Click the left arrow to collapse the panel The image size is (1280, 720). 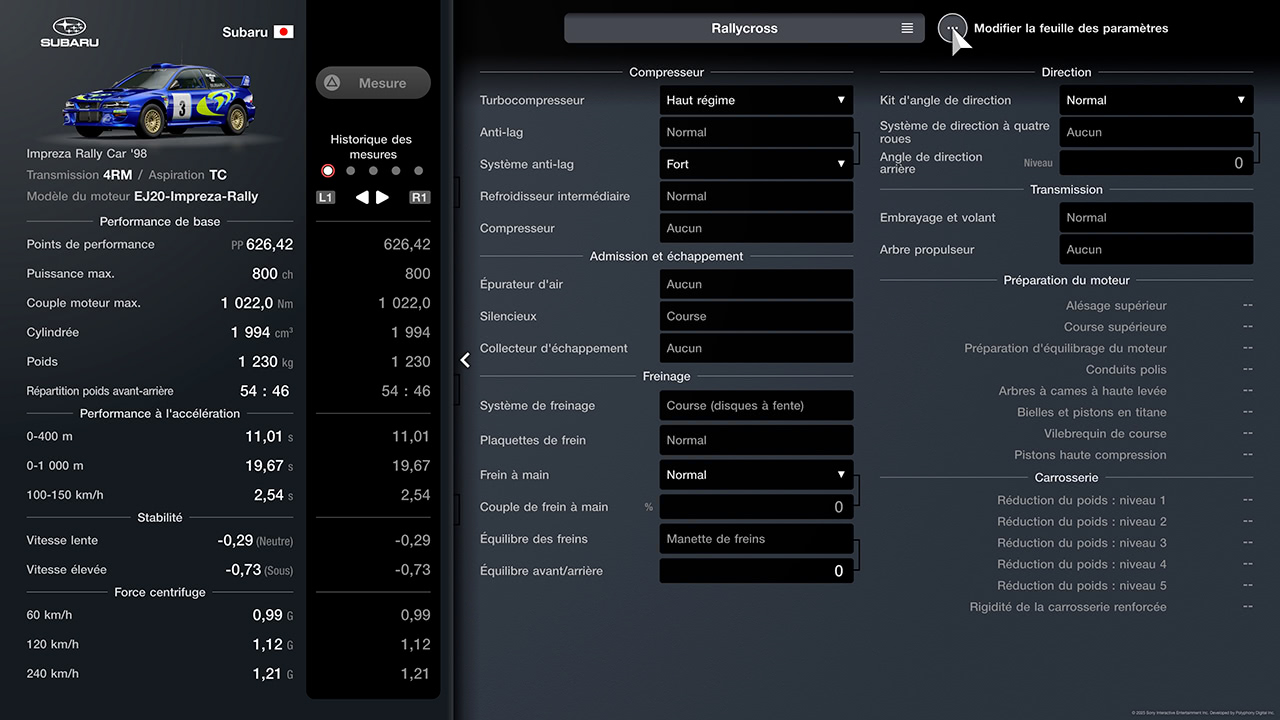point(465,360)
